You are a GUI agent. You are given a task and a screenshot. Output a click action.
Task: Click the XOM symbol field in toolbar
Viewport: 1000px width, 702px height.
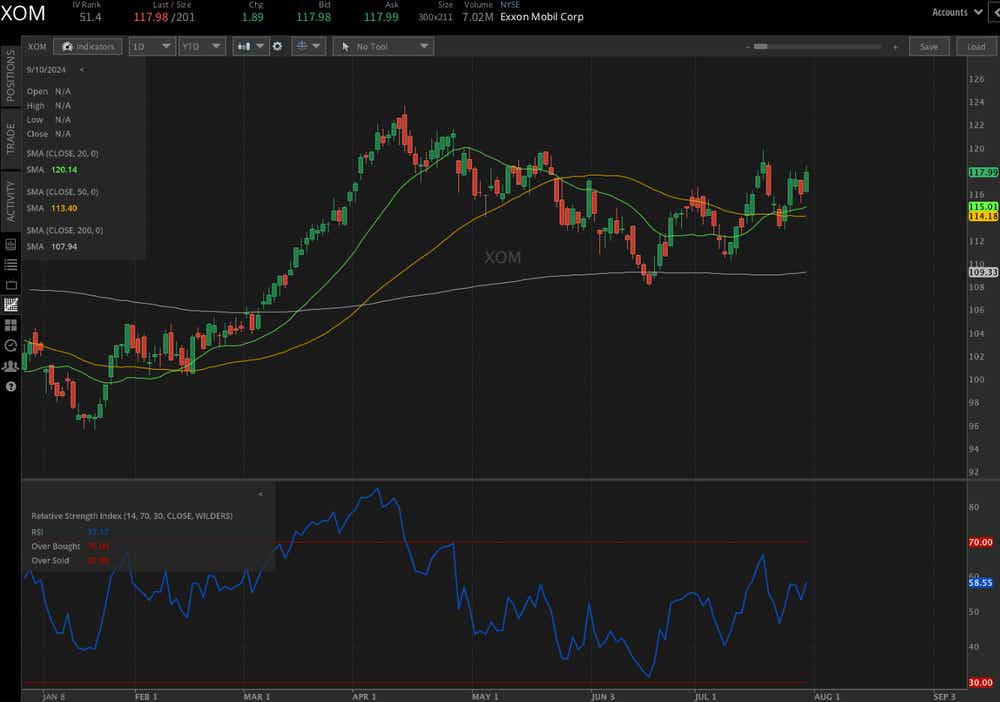tap(37, 47)
